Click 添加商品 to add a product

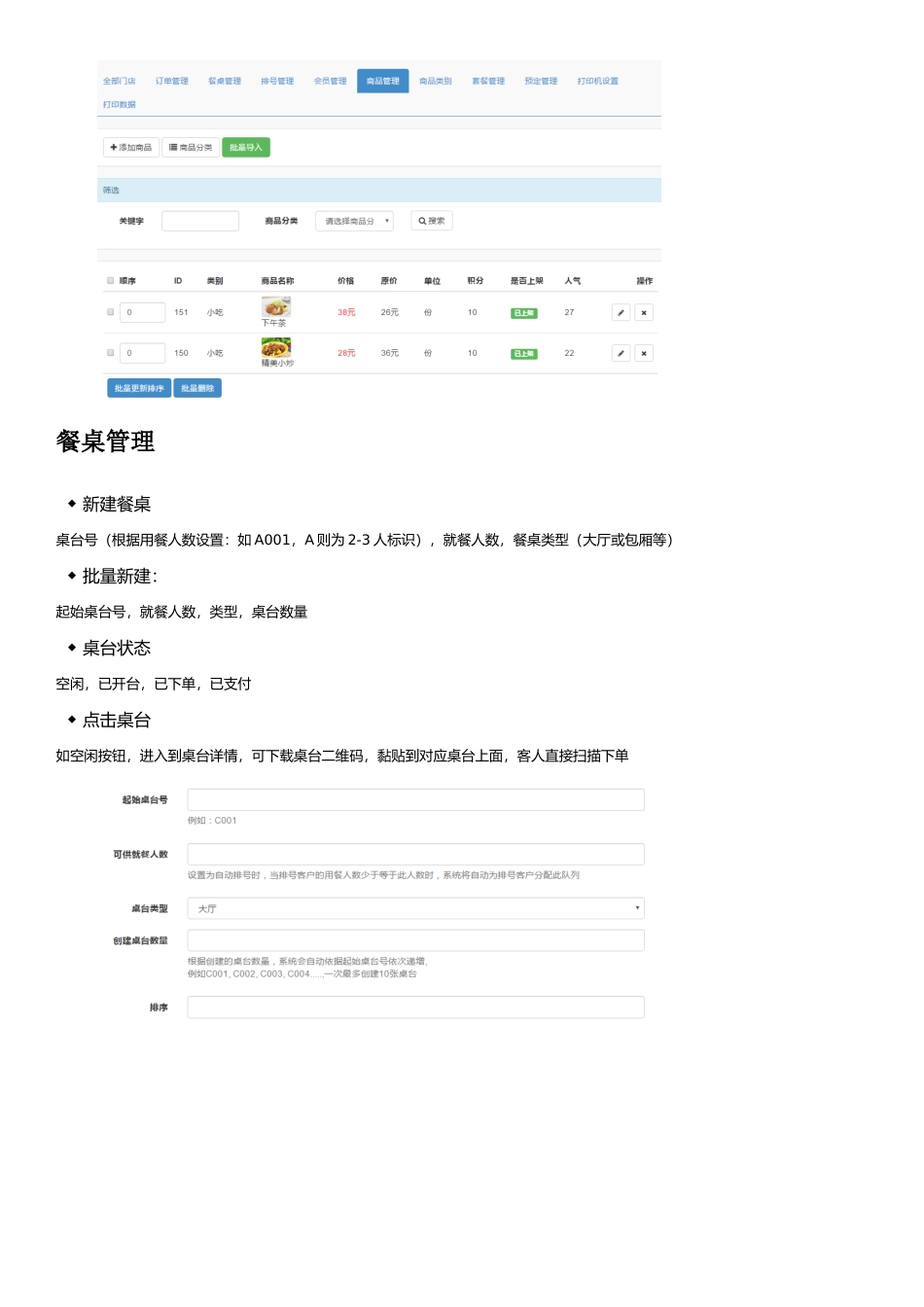coord(131,147)
